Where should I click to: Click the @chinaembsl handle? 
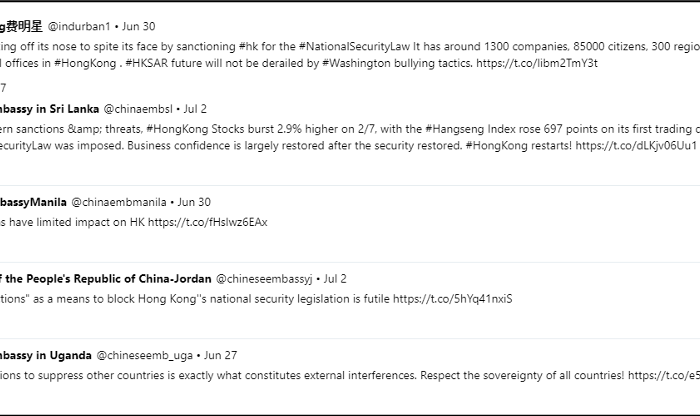click(x=138, y=109)
